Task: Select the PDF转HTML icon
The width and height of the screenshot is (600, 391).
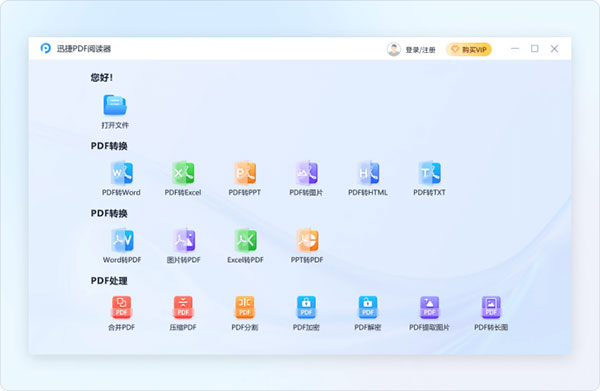Action: point(368,173)
